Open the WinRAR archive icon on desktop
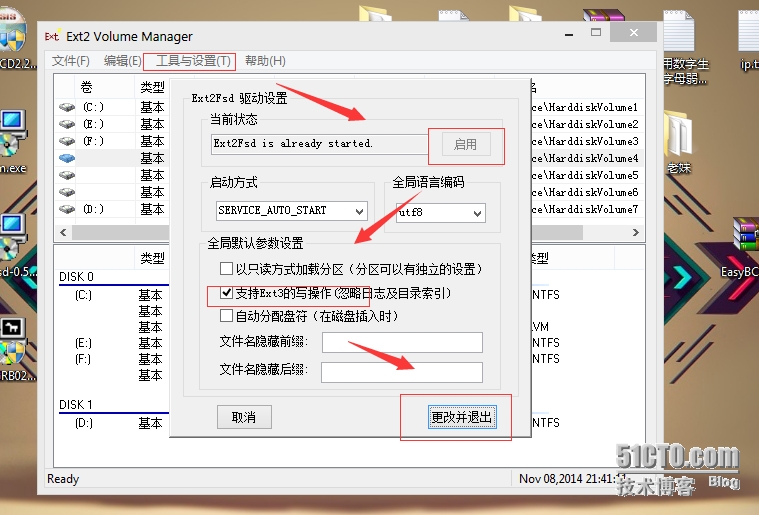This screenshot has width=759, height=515. point(604,15)
